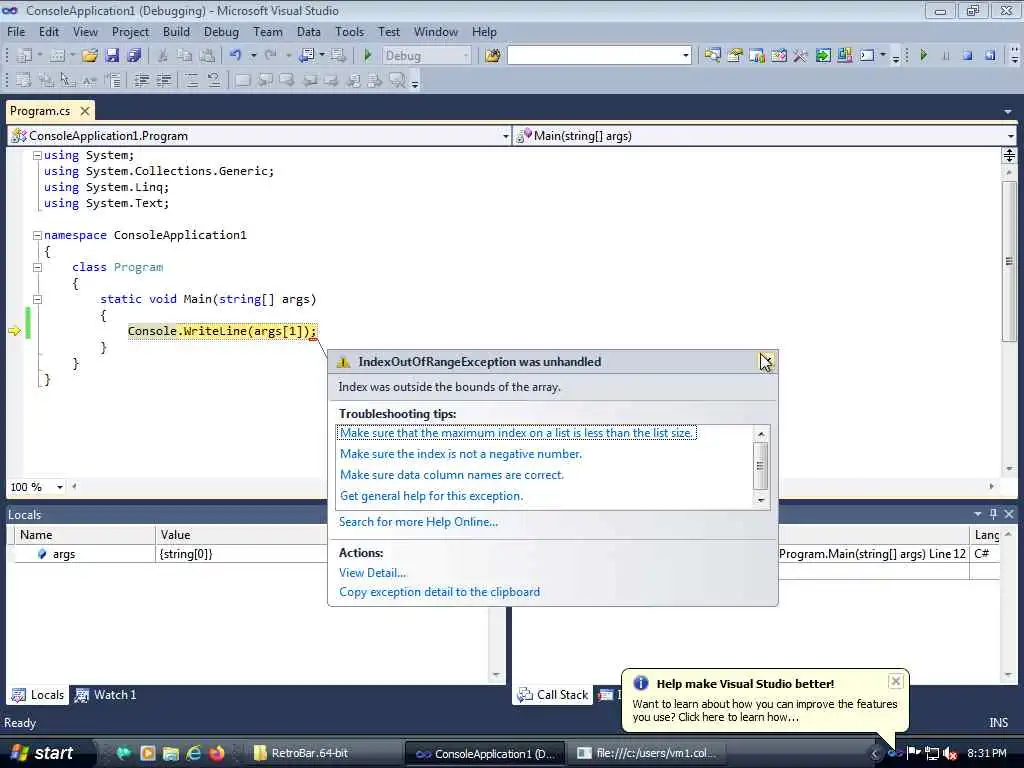Click the Increase Indent toolbar icon

tap(164, 81)
